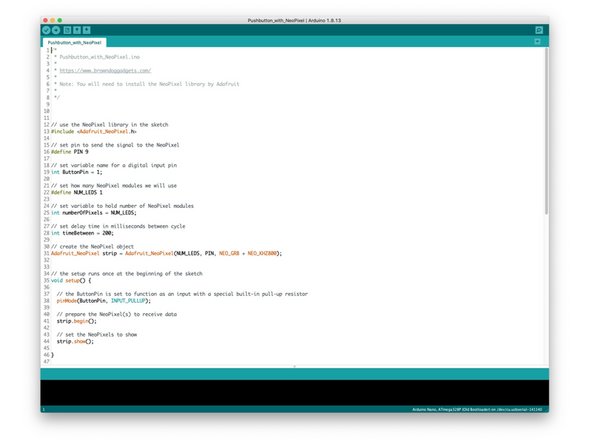Click the 'strip.show();' line

[75, 342]
